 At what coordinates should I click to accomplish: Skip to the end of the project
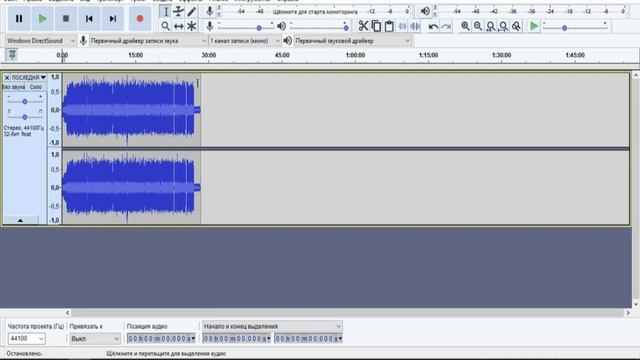(x=113, y=18)
